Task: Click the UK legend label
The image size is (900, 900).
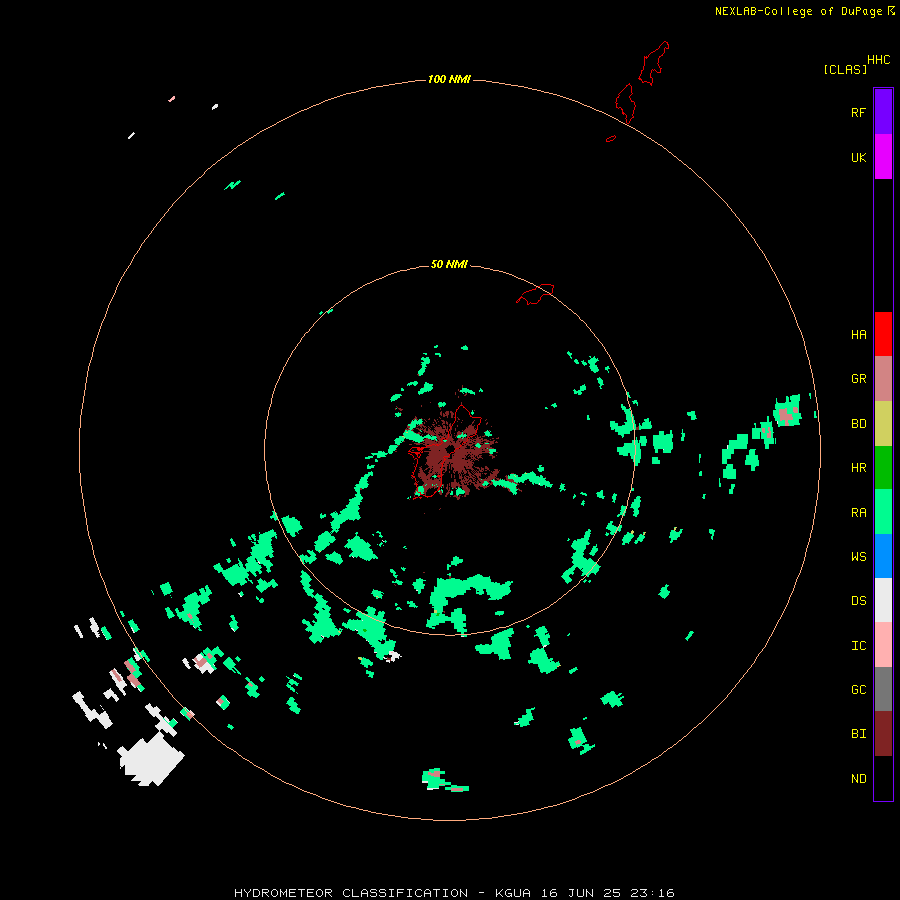Action: (858, 157)
